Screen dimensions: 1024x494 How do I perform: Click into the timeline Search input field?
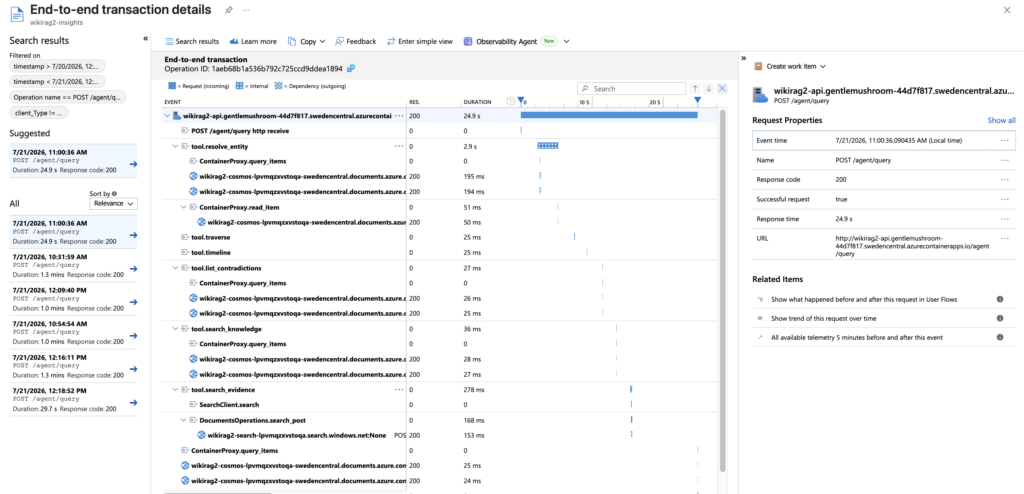pos(632,88)
